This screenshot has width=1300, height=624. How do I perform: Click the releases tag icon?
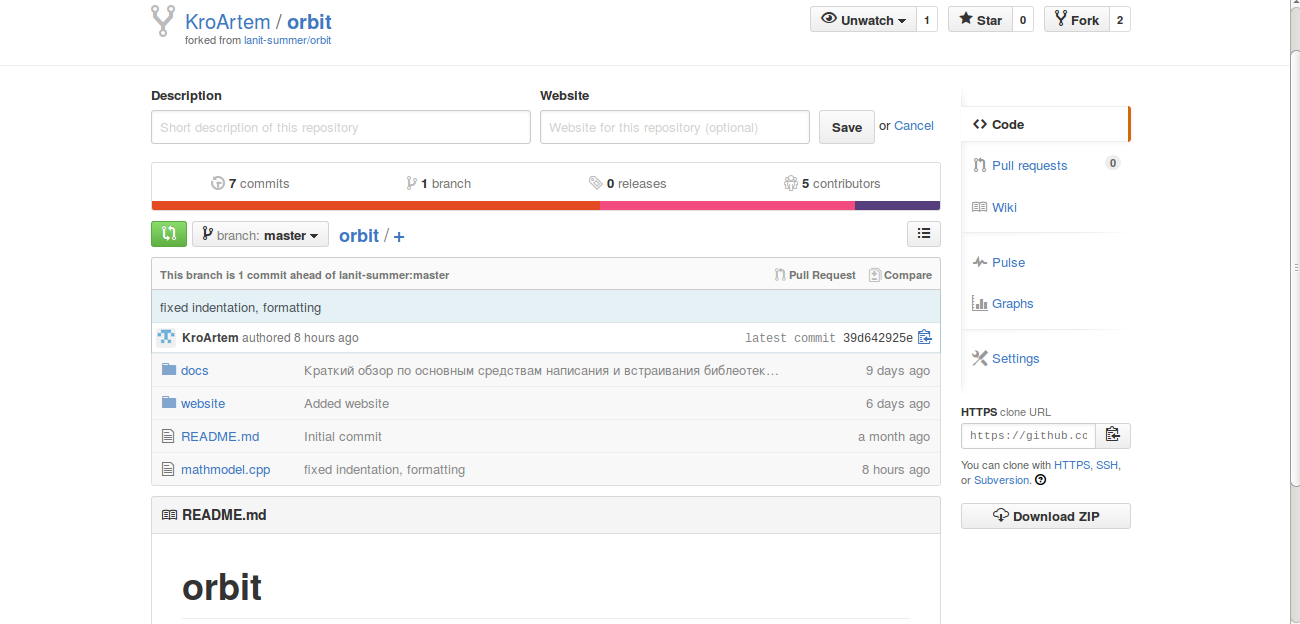(x=596, y=183)
